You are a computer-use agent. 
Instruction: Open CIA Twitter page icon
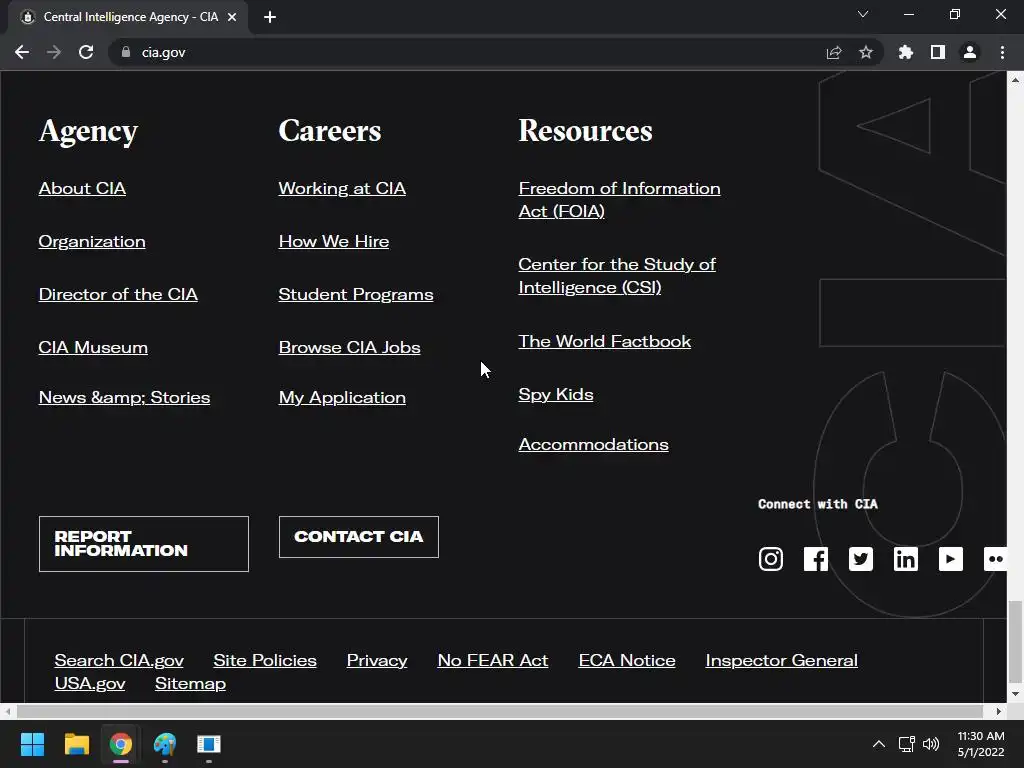(861, 559)
